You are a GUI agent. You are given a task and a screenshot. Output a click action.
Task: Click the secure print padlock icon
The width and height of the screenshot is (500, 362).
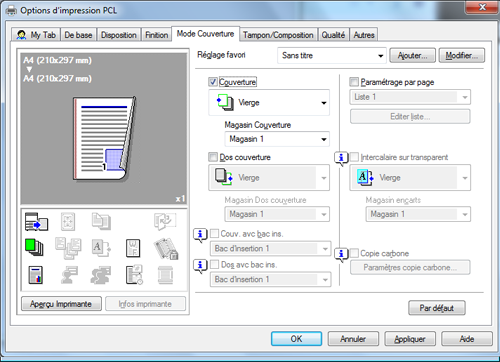tap(166, 249)
